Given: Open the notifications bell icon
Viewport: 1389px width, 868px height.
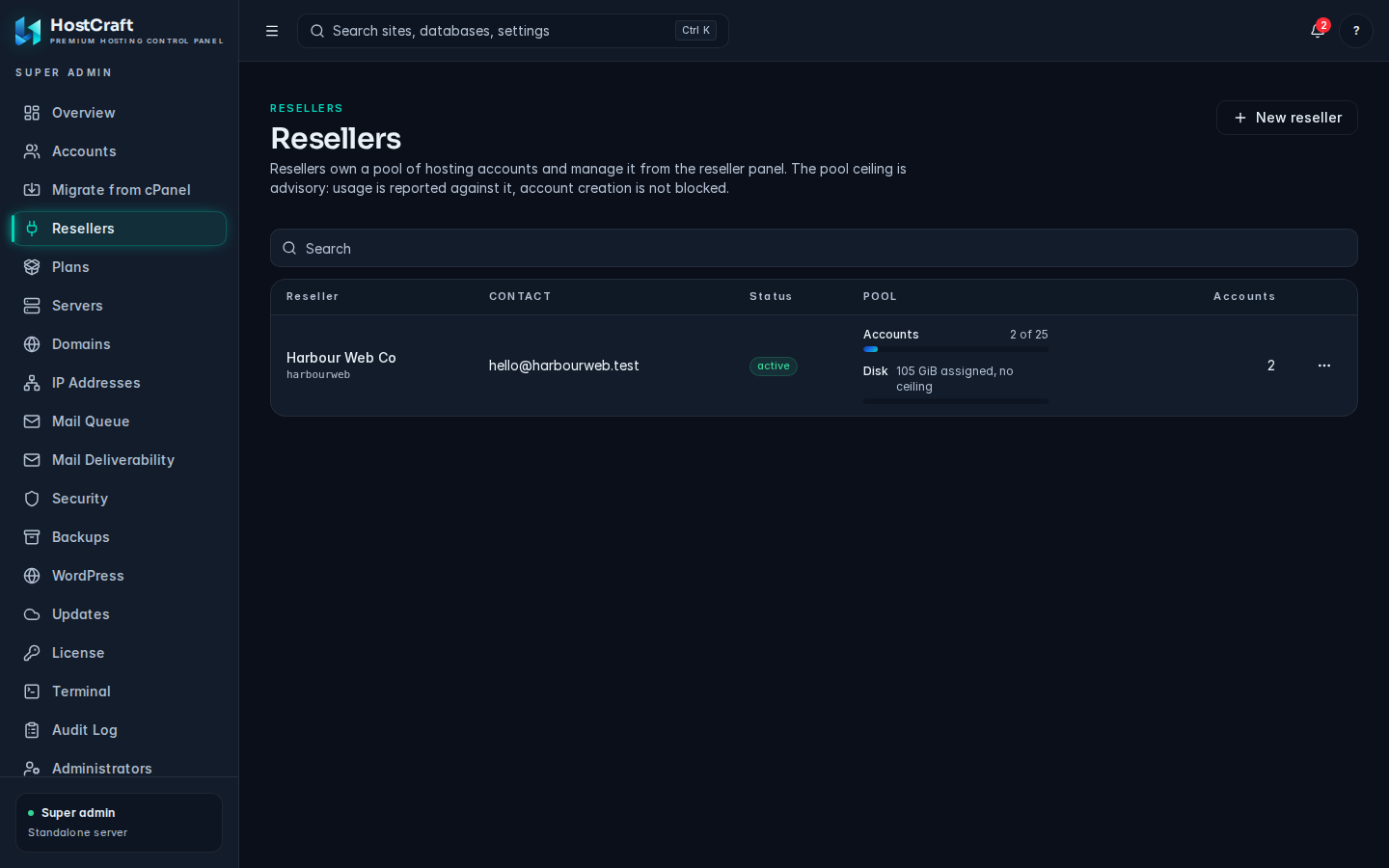Looking at the screenshot, I should (x=1318, y=31).
